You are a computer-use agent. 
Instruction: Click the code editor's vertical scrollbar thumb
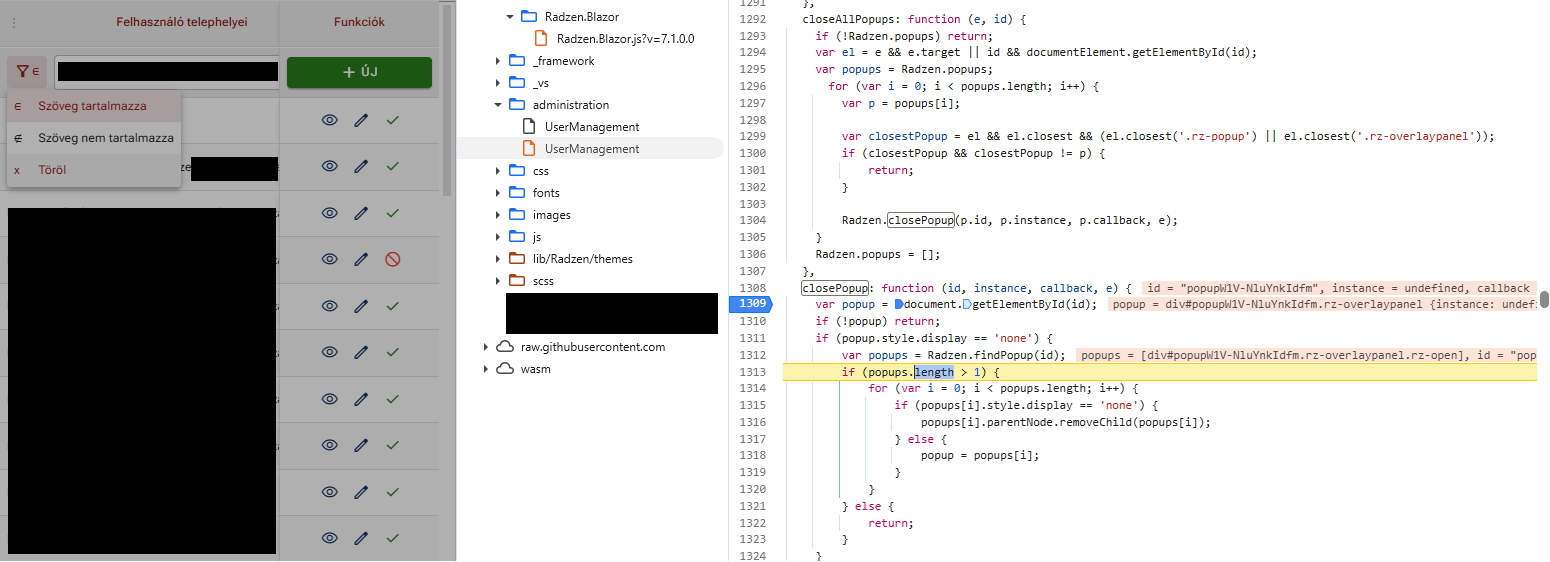click(1543, 299)
